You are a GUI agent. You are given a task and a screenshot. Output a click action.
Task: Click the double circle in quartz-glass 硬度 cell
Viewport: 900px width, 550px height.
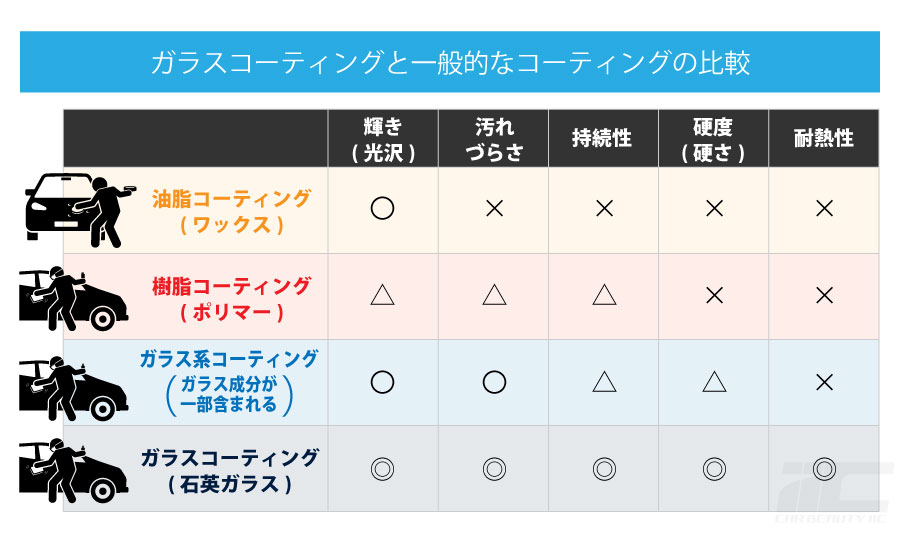pos(714,469)
